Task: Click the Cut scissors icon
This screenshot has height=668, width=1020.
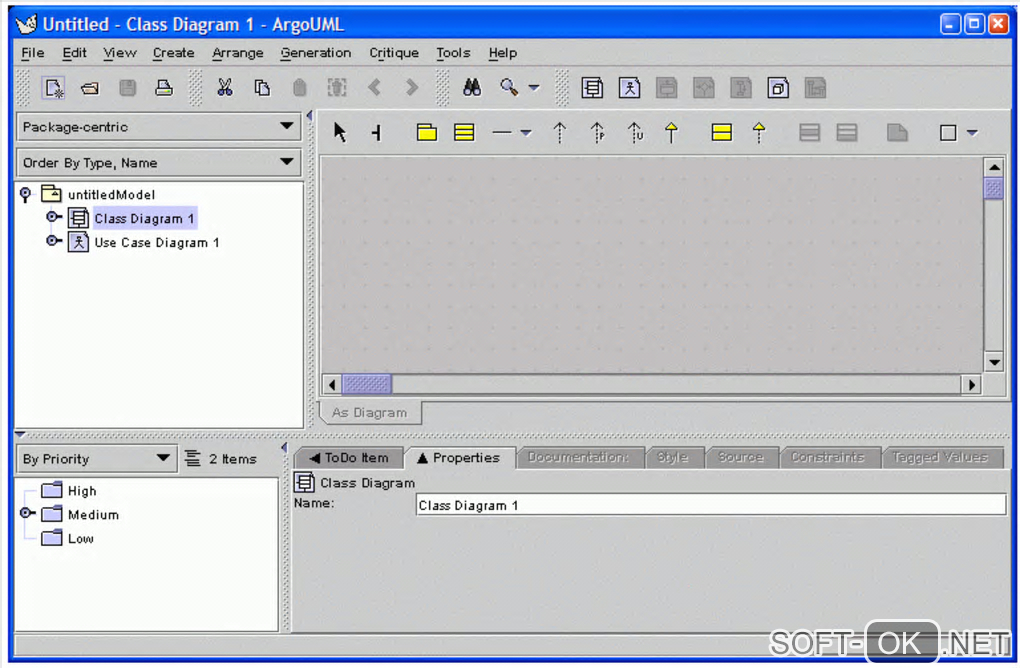Action: point(225,88)
